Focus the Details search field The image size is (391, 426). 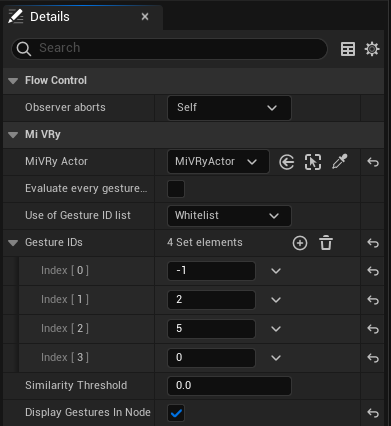(169, 49)
